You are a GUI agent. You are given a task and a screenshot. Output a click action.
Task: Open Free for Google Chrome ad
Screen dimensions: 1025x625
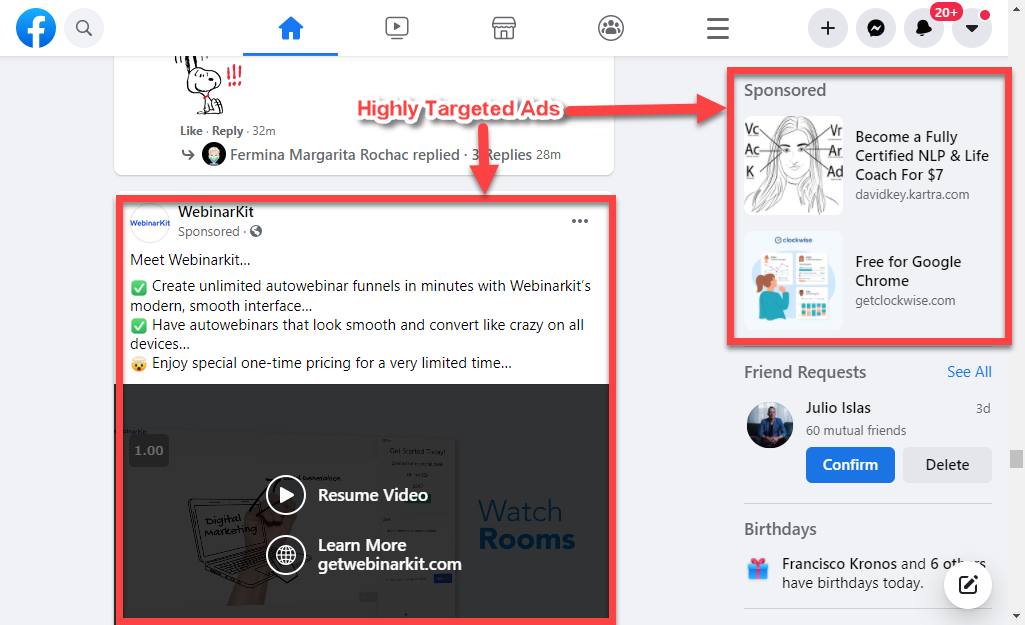[908, 271]
